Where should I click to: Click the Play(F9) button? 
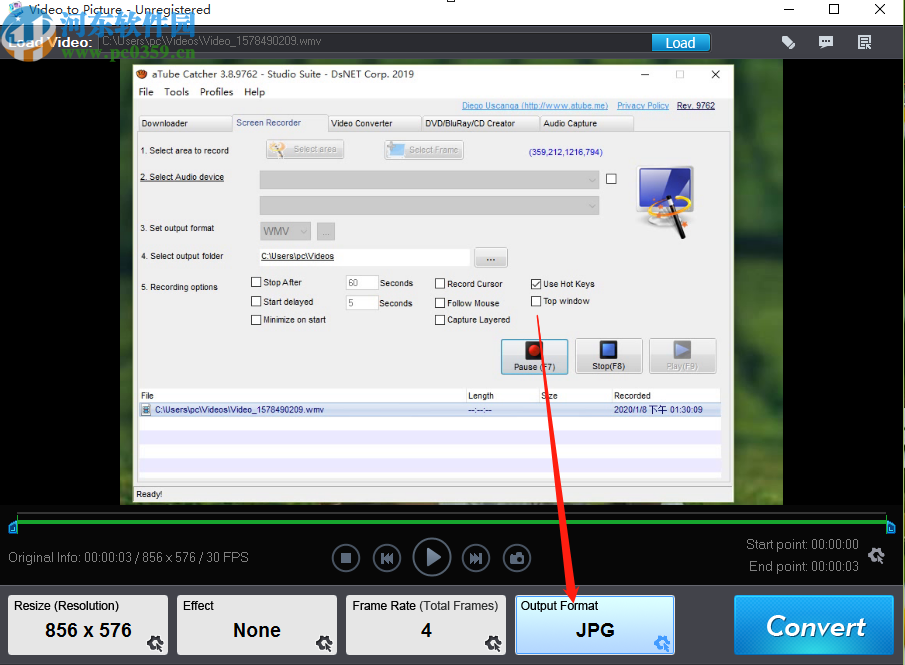[x=682, y=356]
